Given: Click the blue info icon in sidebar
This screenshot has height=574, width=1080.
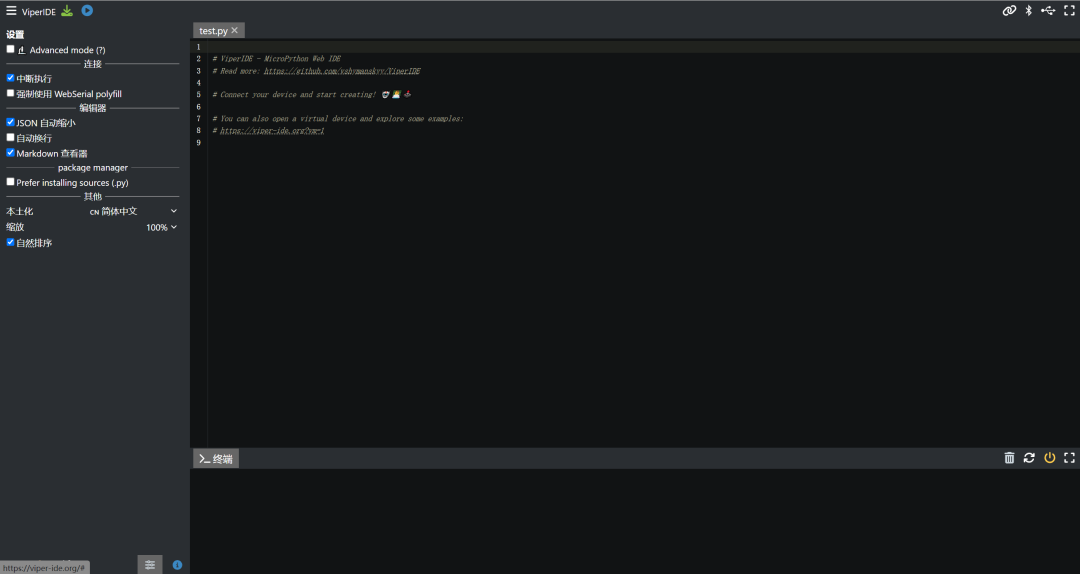Looking at the screenshot, I should tap(177, 565).
